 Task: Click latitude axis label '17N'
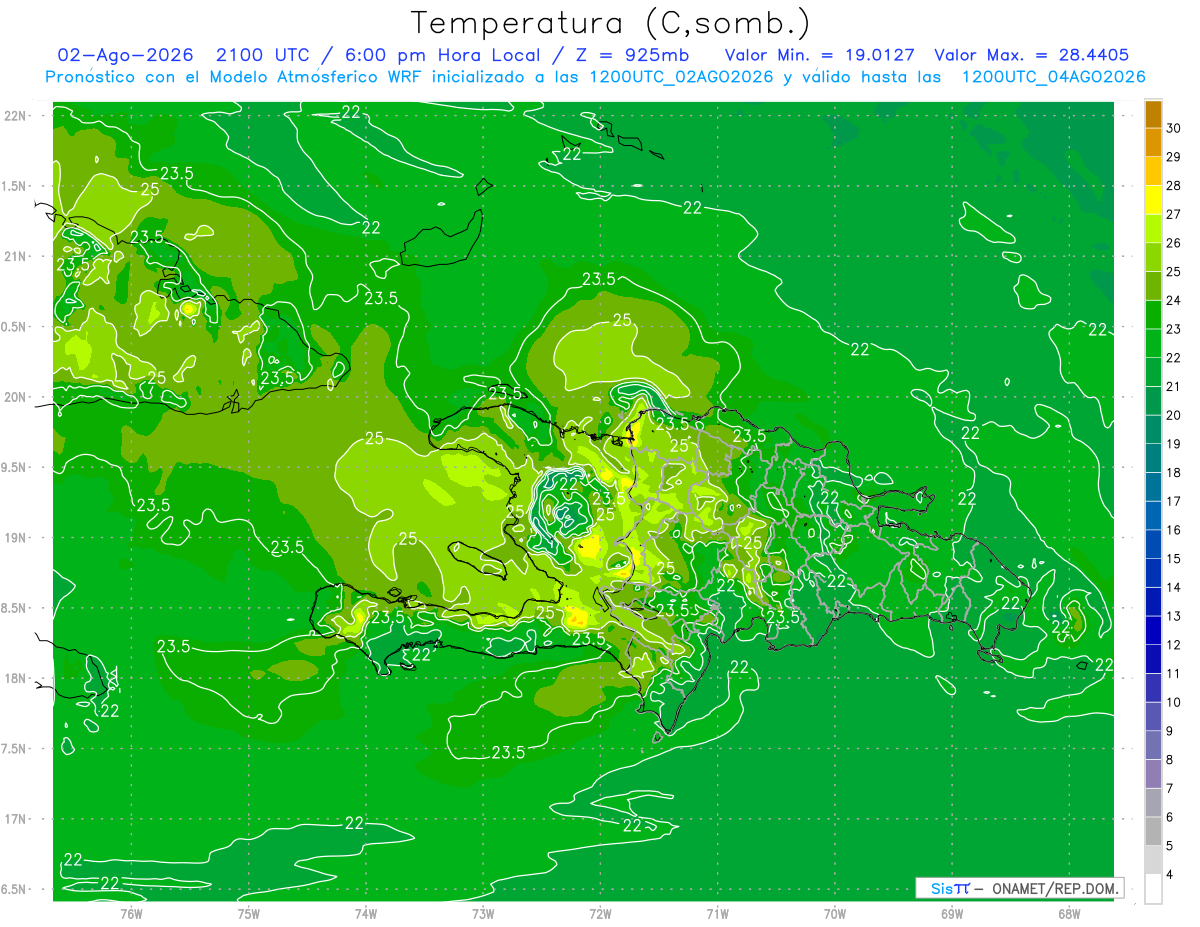pos(17,819)
